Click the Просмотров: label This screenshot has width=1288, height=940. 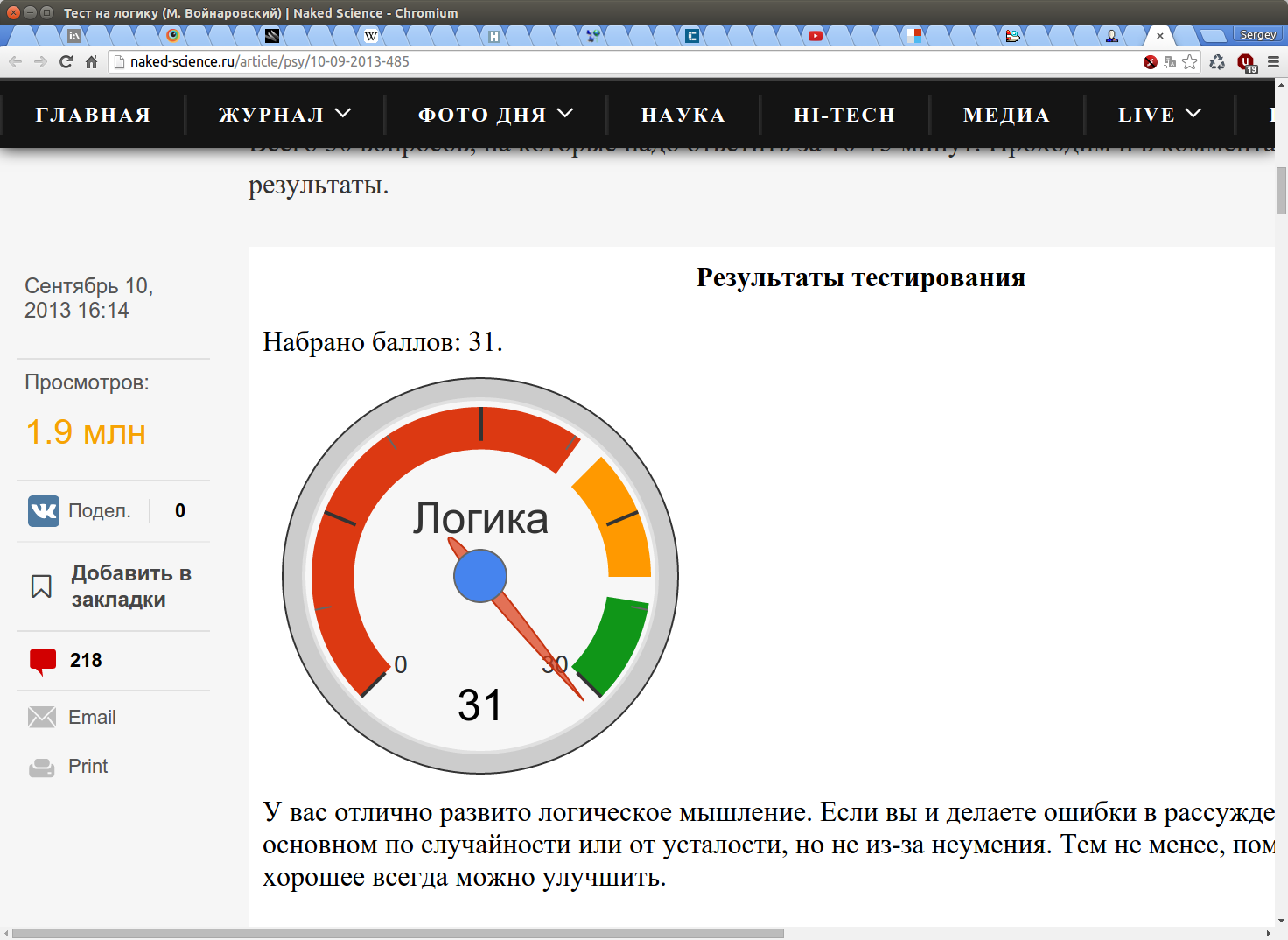(x=87, y=382)
